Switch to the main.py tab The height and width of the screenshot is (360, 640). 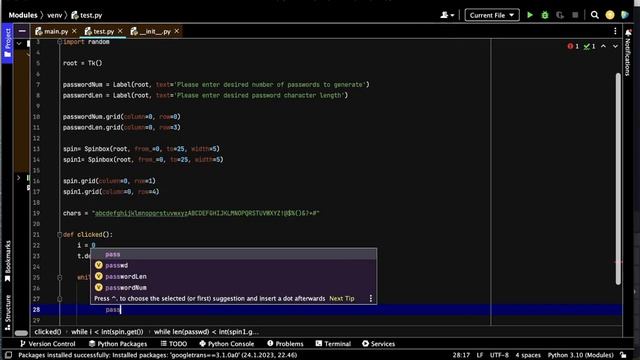point(52,31)
